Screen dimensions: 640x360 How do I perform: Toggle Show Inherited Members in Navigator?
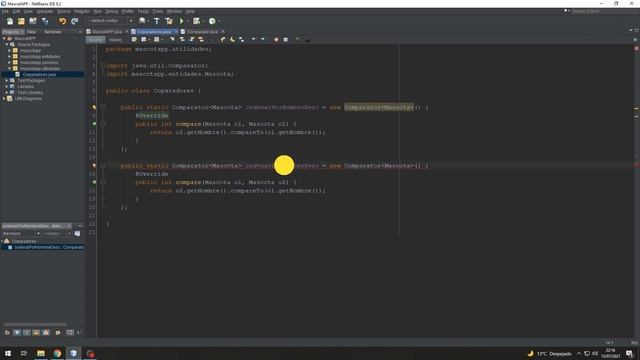(x=7, y=333)
